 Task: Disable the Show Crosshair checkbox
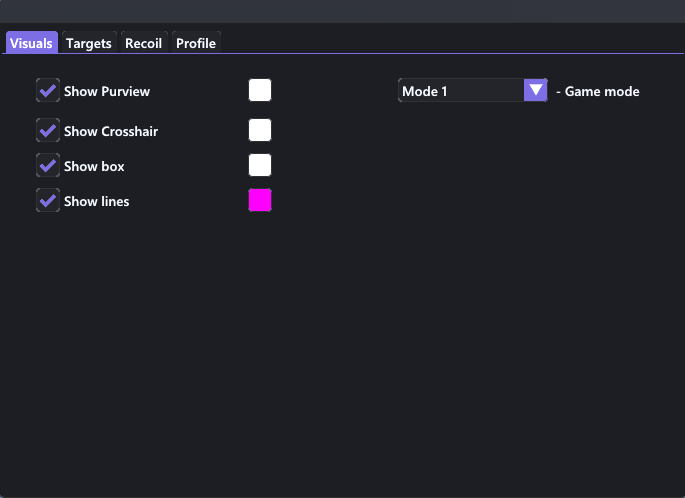pyautogui.click(x=48, y=130)
